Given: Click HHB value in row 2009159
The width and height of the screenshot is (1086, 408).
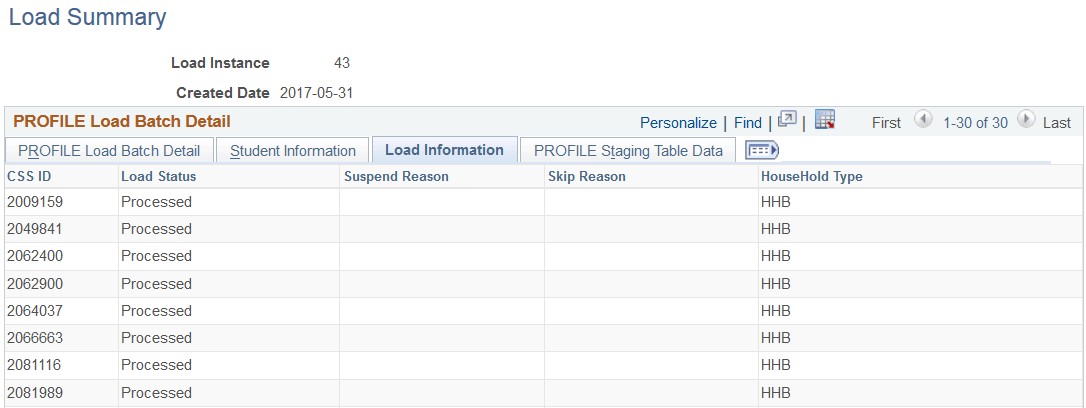Looking at the screenshot, I should 776,202.
